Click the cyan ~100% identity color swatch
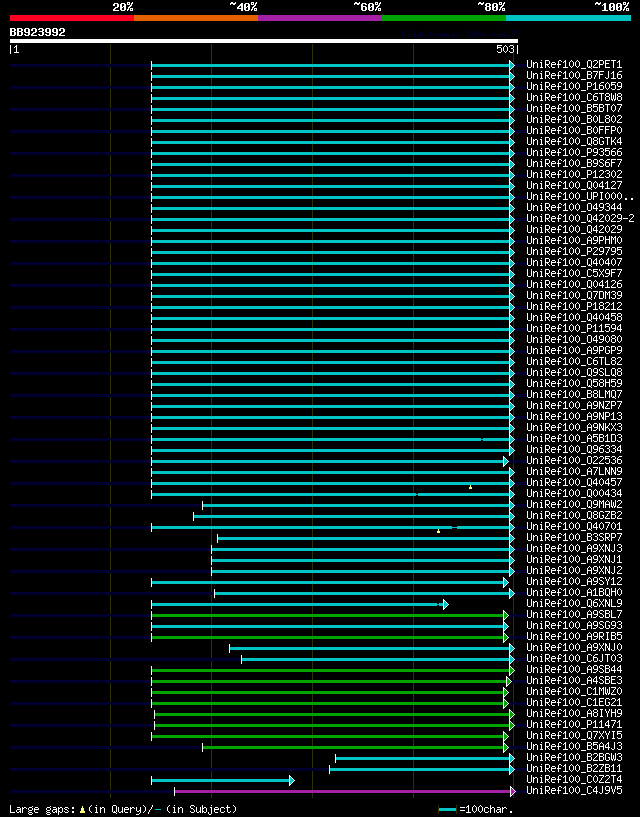Viewport: 640px width, 817px height. 568,18
